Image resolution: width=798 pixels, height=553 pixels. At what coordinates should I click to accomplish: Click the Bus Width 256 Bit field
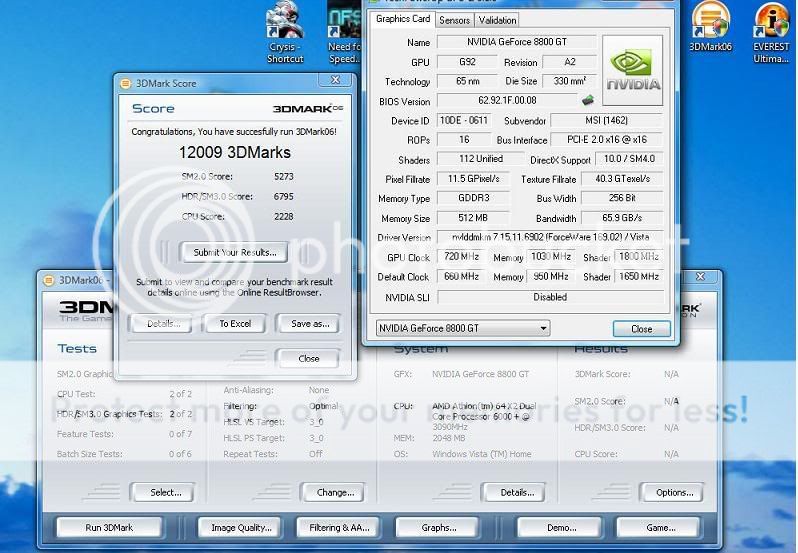622,198
